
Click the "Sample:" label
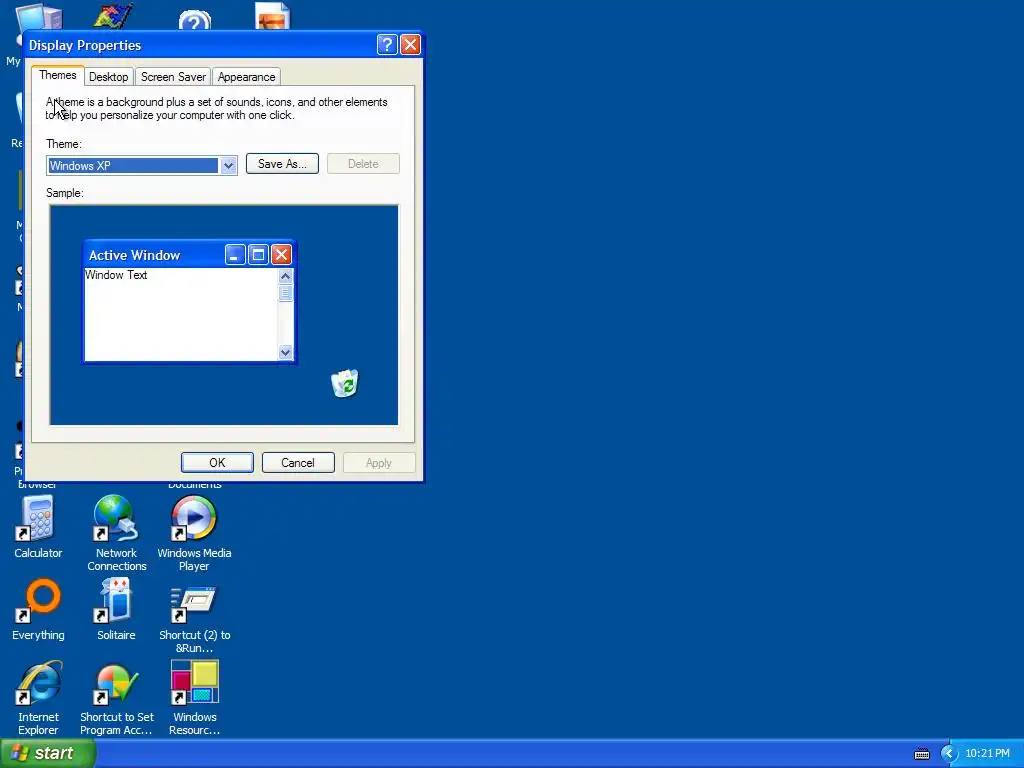point(65,193)
